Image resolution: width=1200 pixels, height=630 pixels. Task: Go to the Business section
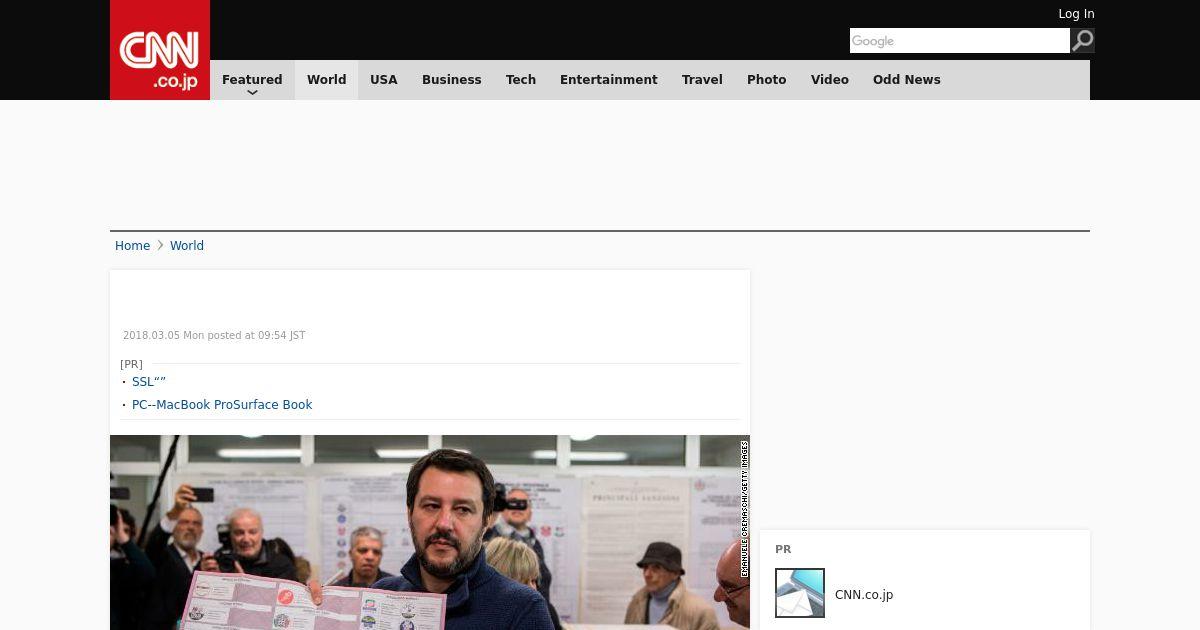click(452, 80)
